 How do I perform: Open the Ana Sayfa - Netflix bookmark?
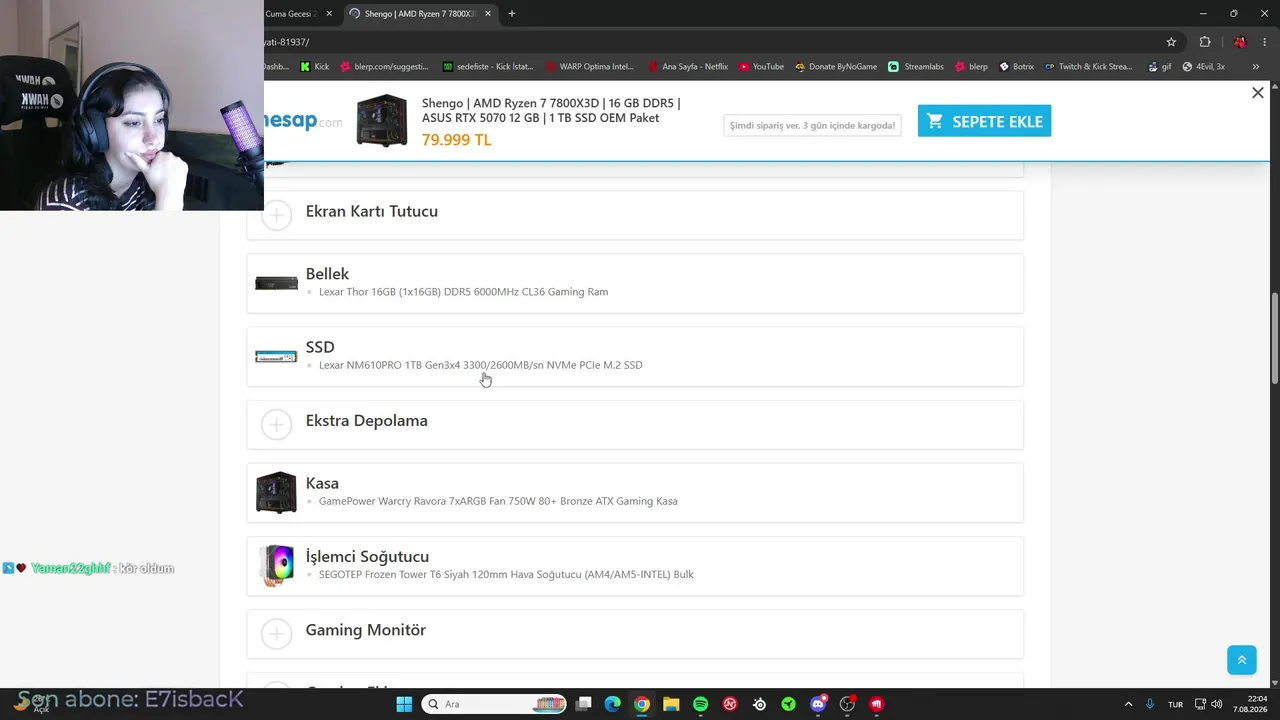(688, 67)
